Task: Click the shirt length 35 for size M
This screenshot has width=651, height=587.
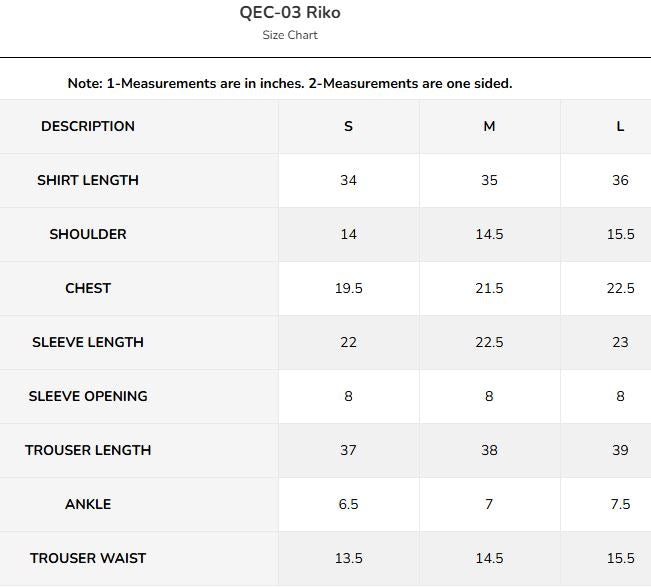Action: tap(489, 180)
